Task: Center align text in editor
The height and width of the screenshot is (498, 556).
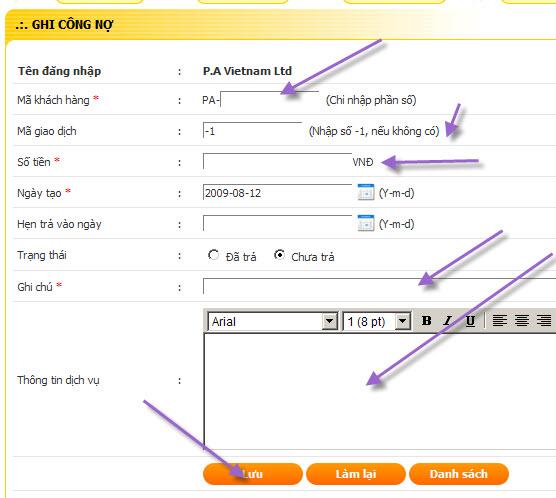Action: (522, 321)
